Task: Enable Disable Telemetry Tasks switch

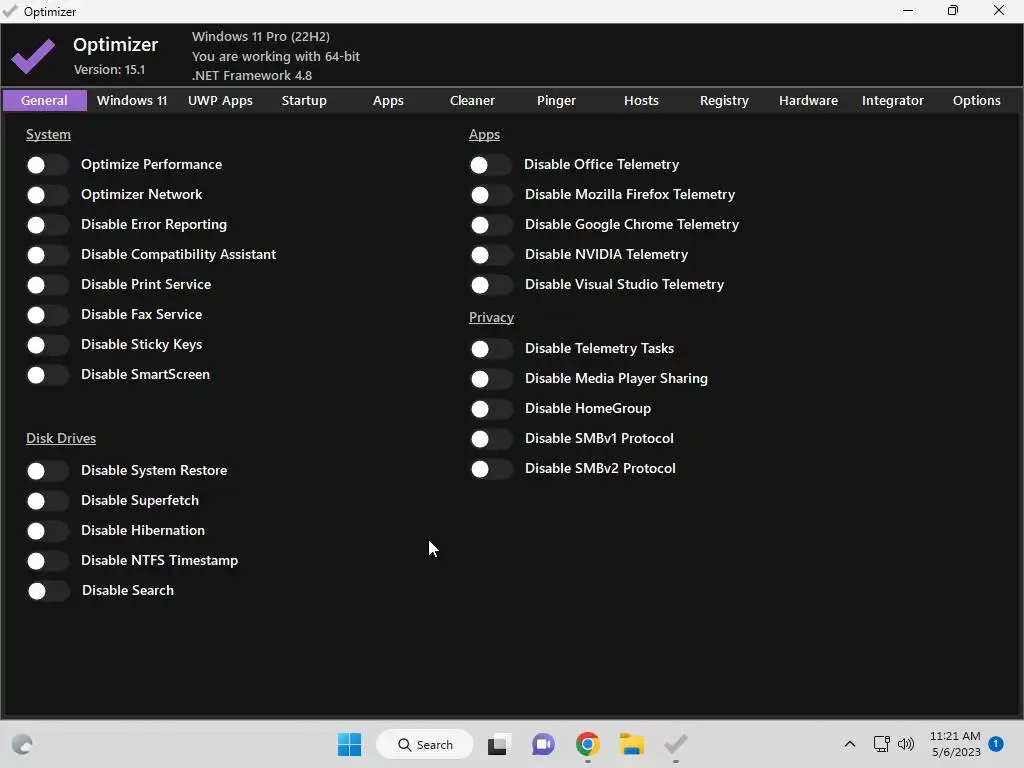Action: click(x=491, y=349)
